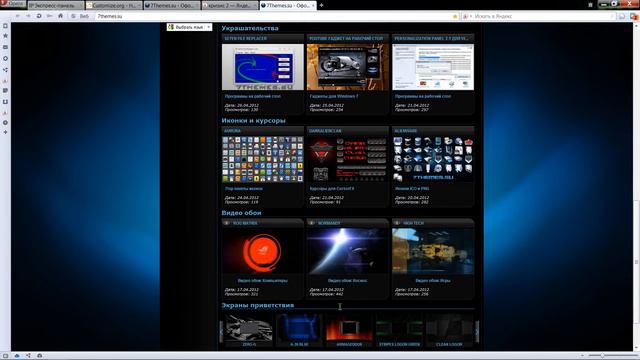Slide logon carousel left with arrow
Image resolution: width=640 pixels, height=360 pixels.
point(222,331)
